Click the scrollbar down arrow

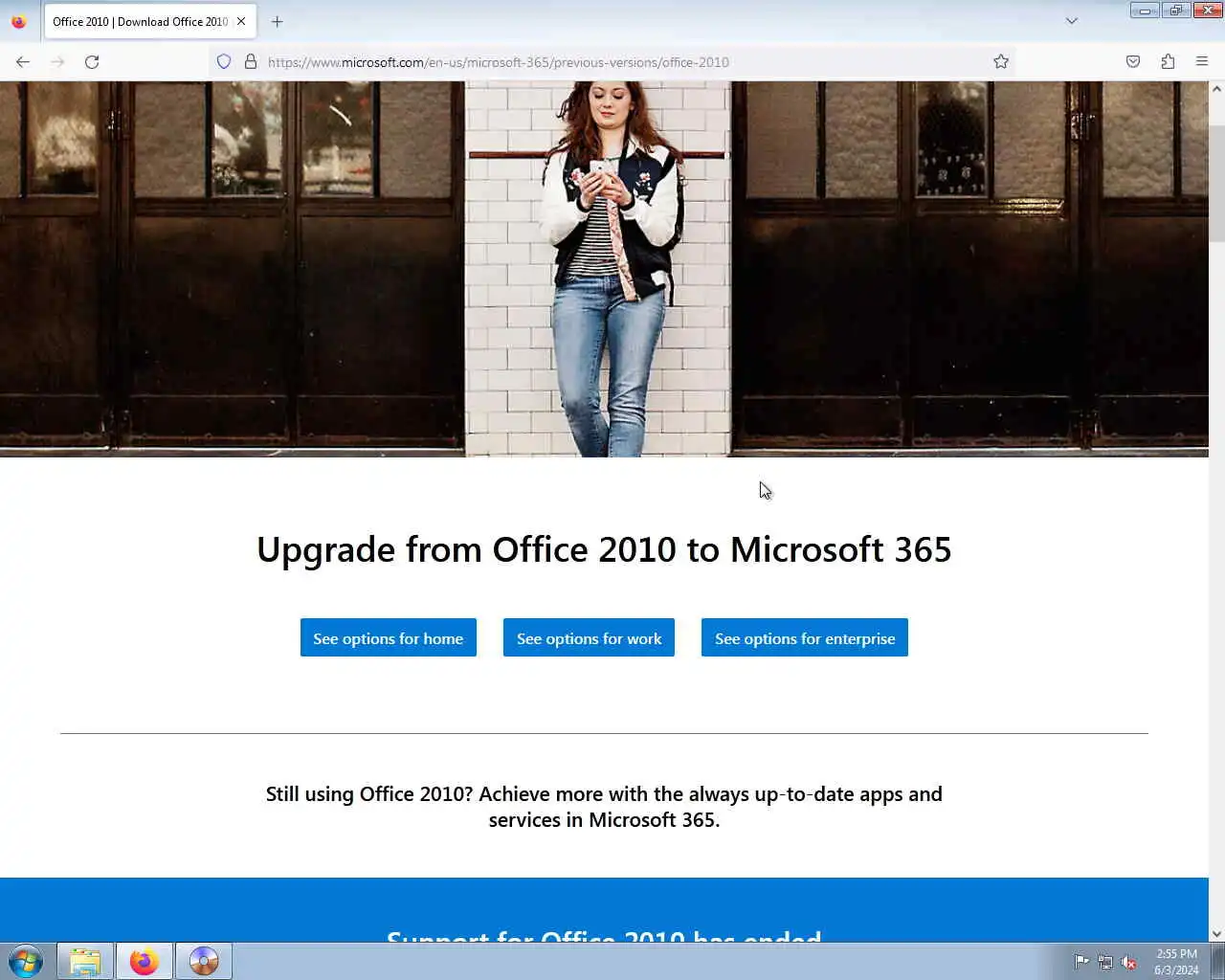[1216, 934]
